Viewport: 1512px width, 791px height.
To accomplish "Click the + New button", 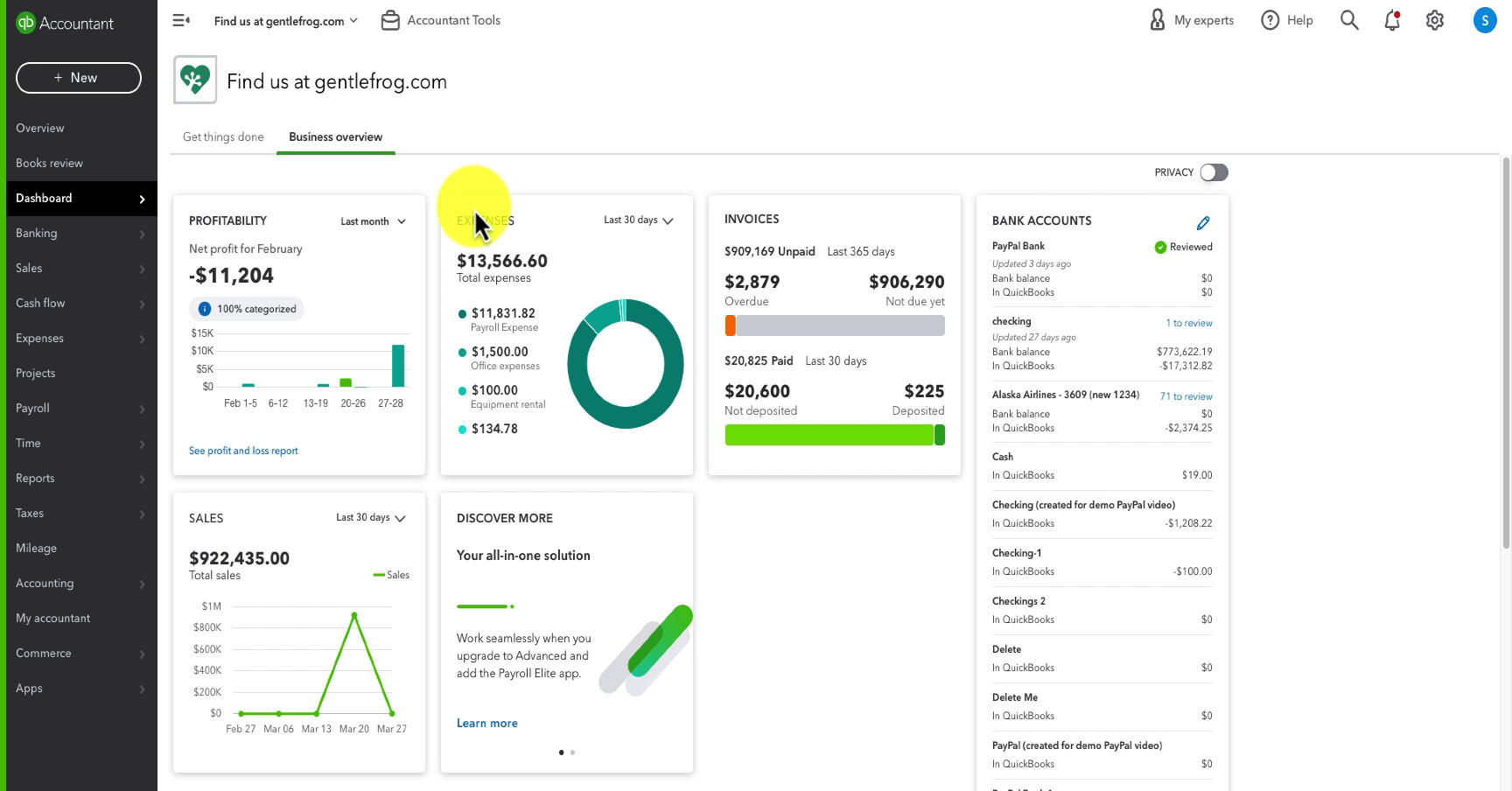I will coord(79,77).
